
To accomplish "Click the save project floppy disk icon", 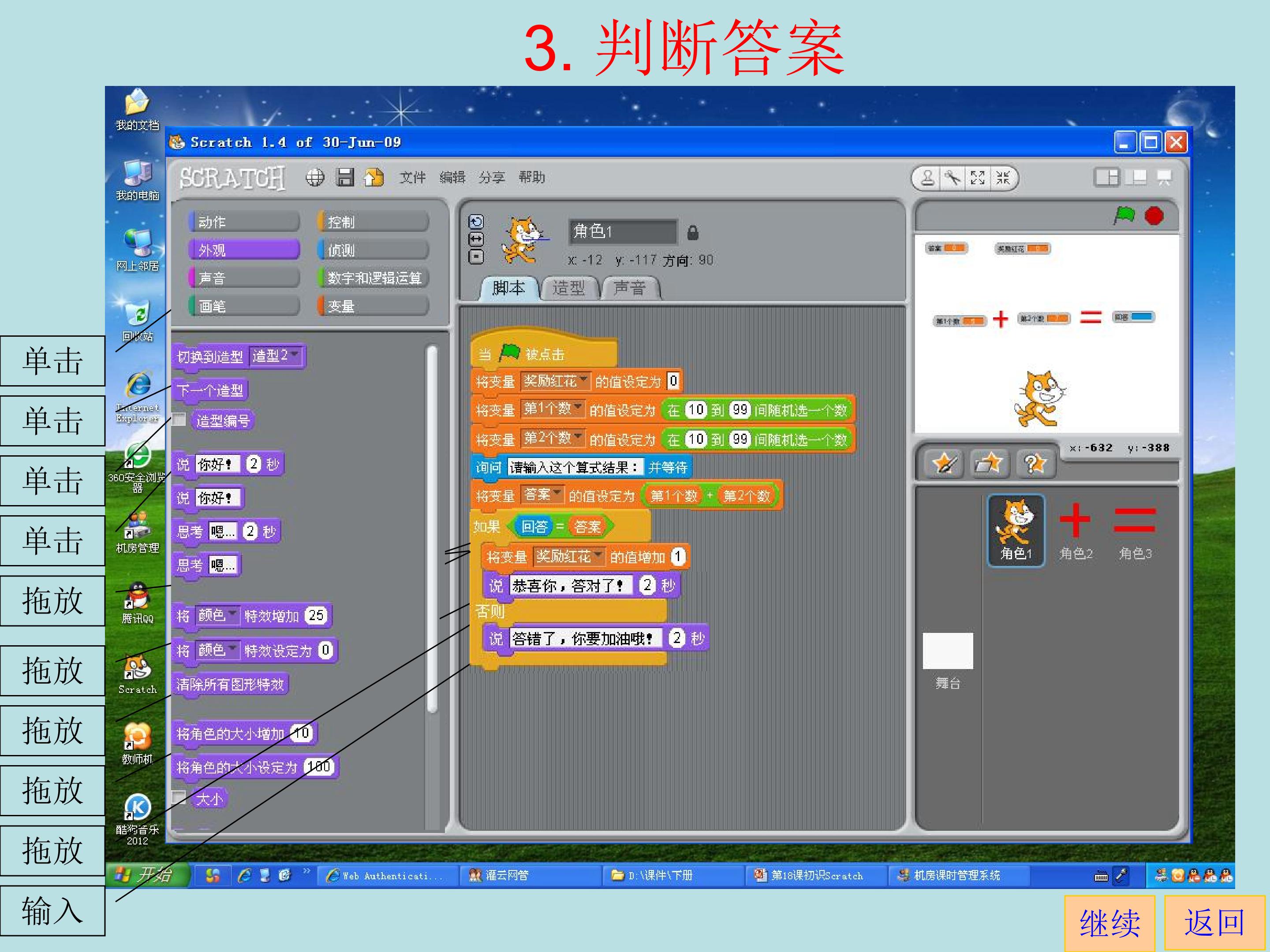I will pos(344,177).
